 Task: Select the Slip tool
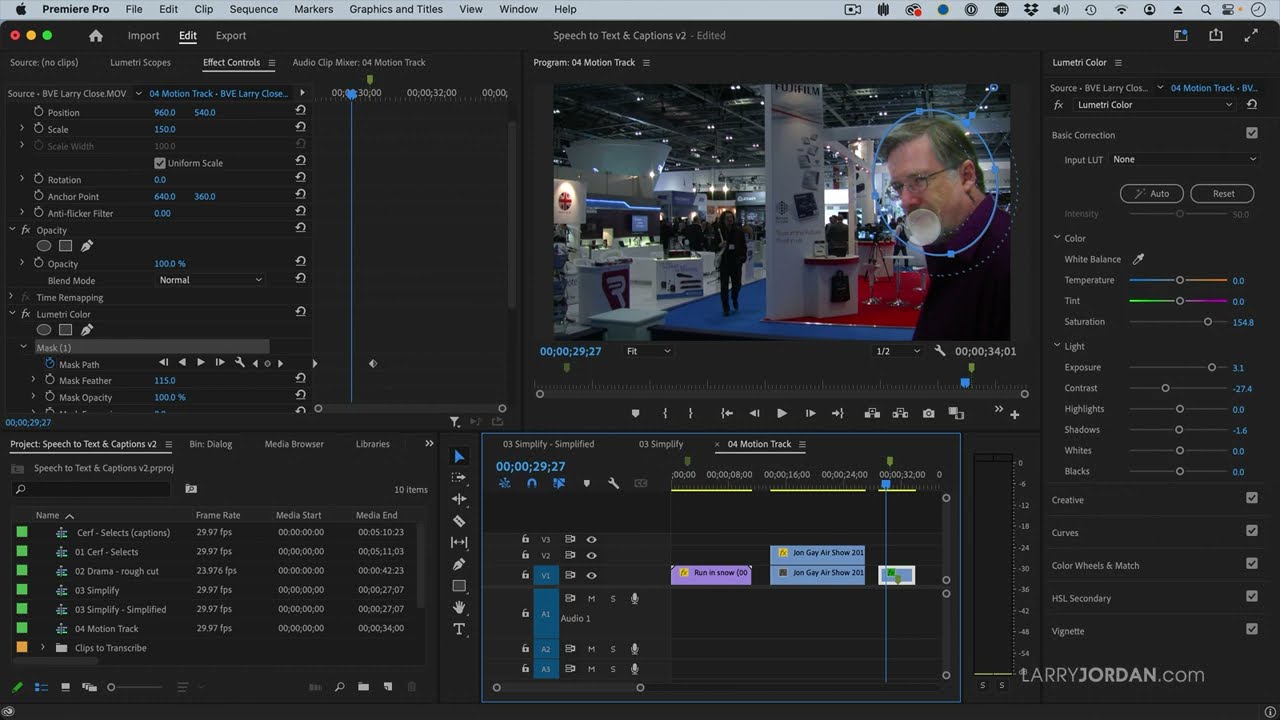coord(459,542)
